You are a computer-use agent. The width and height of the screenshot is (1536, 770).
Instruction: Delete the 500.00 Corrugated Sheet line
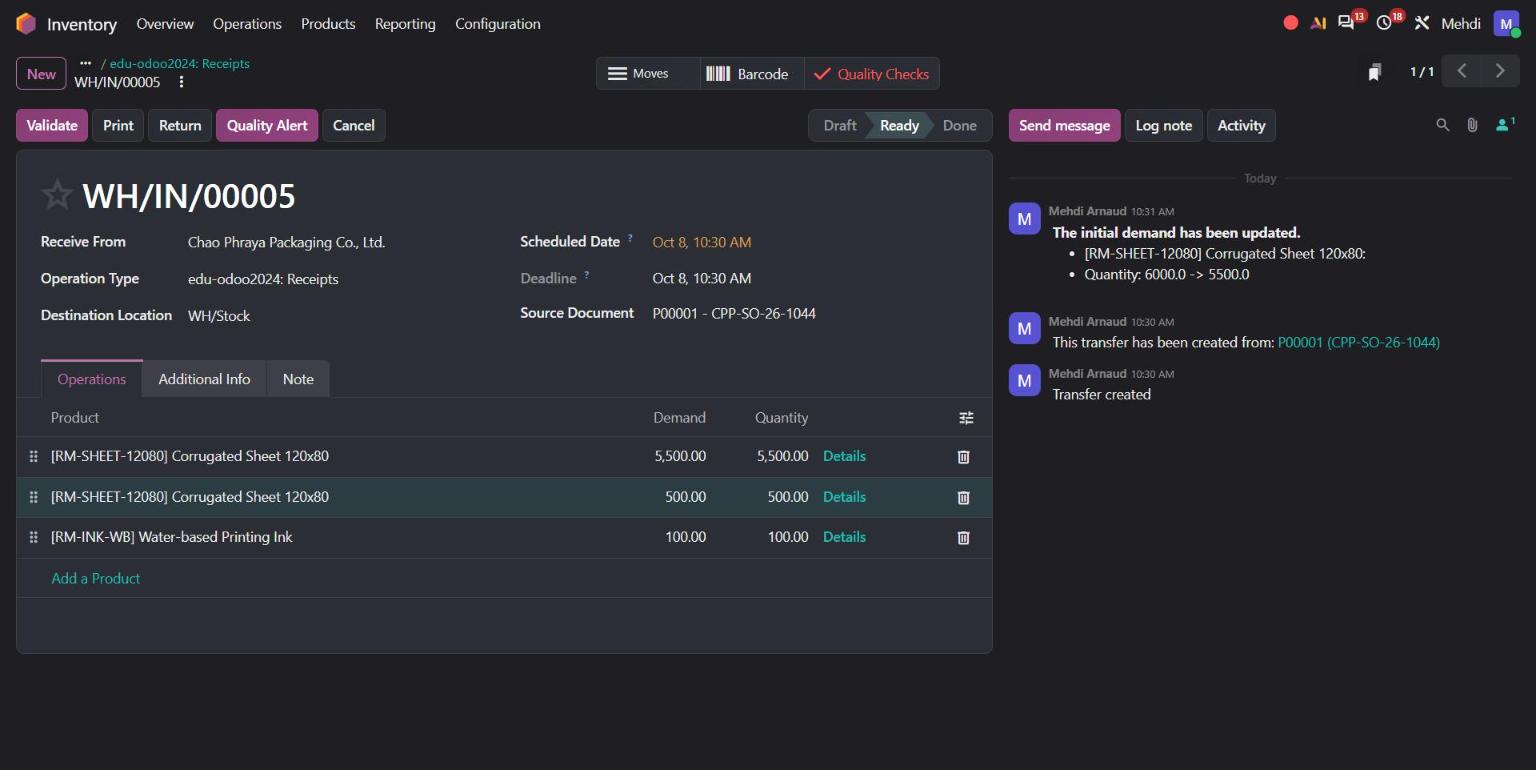click(963, 497)
